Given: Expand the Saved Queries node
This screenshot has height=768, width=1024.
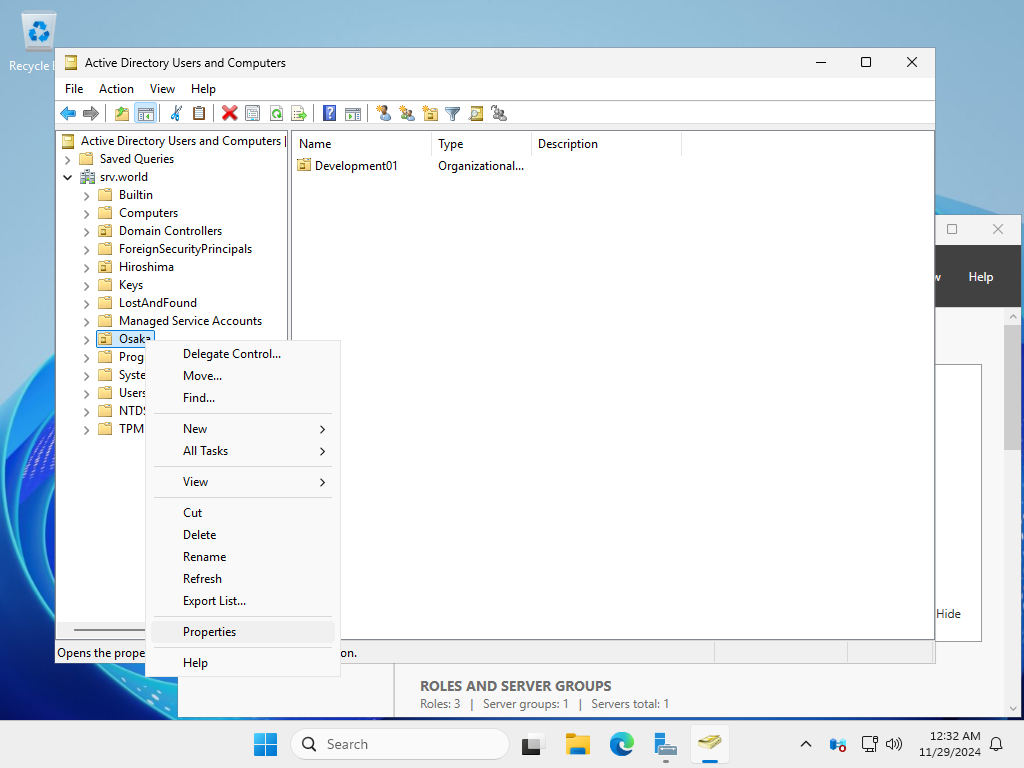Looking at the screenshot, I should [x=67, y=159].
